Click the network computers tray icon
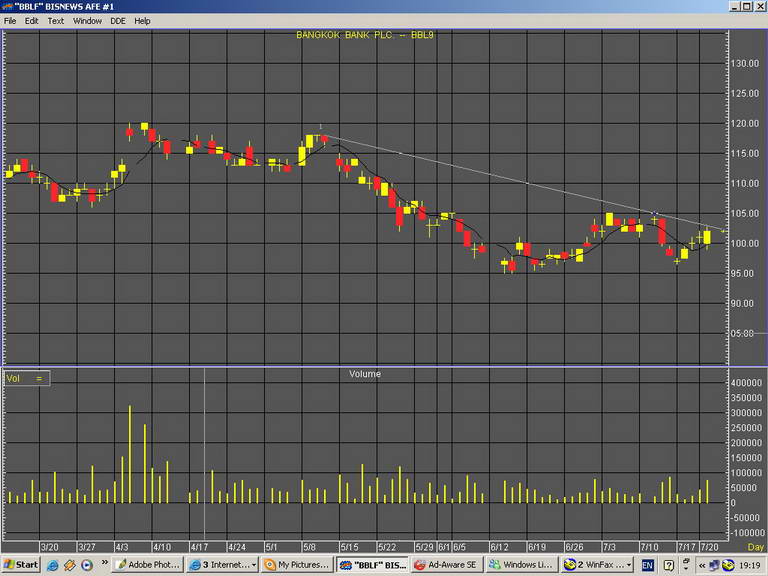 715,565
